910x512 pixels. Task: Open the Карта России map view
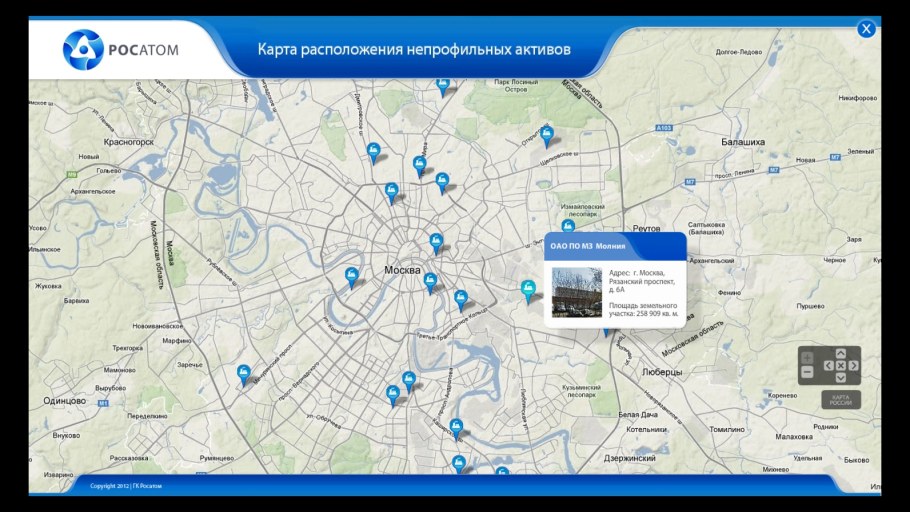click(840, 399)
